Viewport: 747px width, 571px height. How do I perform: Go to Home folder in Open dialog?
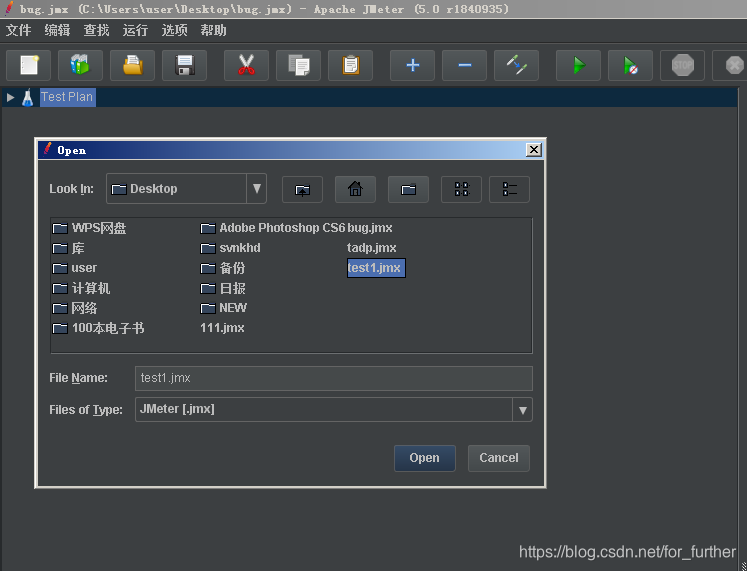(x=355, y=190)
